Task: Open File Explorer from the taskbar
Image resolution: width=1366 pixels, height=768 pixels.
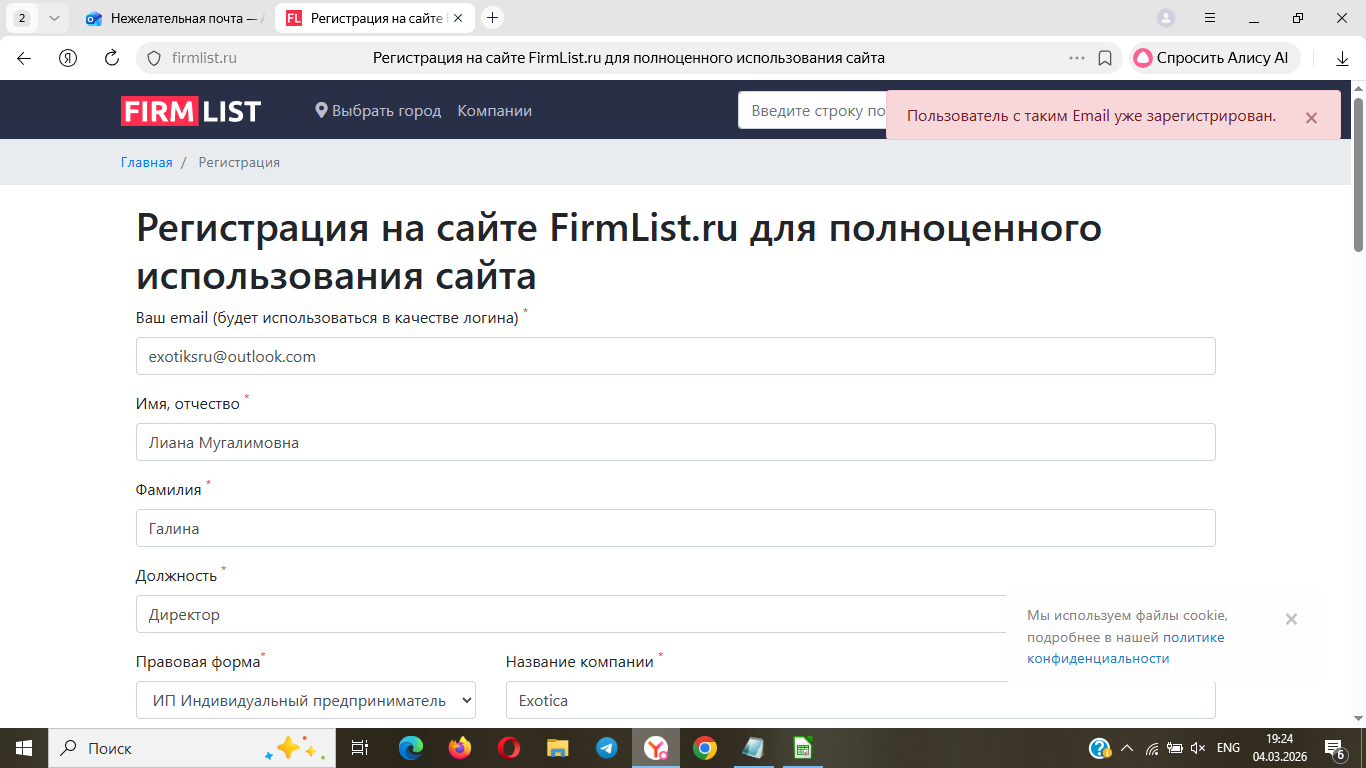Action: tap(558, 748)
